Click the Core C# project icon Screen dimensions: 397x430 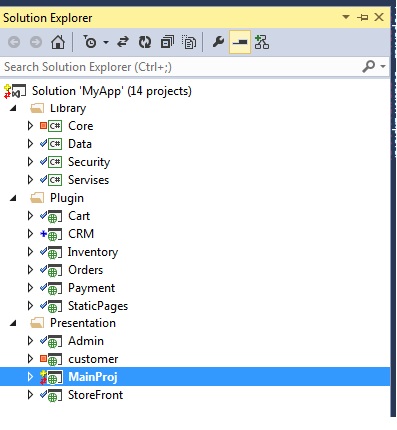(x=55, y=126)
